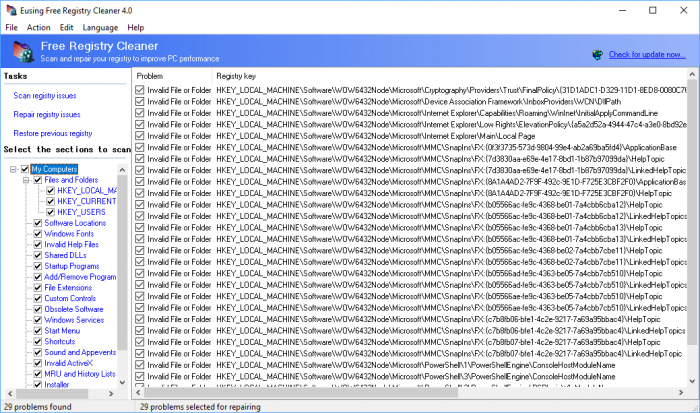Select the PowerShell\1 ConsoleHostModuleName registry key
Image resolution: width=700 pixels, height=413 pixels.
click(x=416, y=365)
